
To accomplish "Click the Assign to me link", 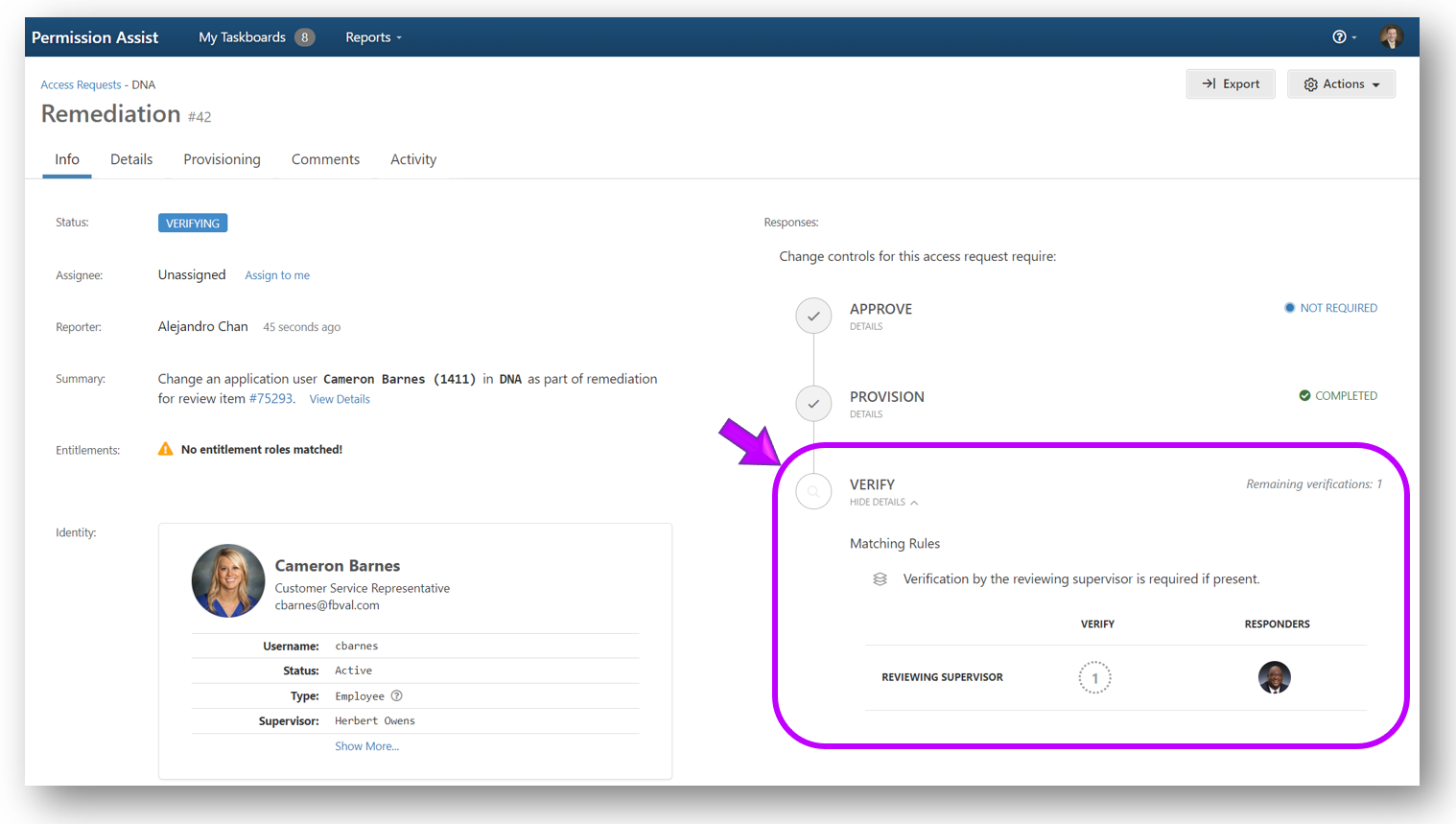I will [x=277, y=275].
